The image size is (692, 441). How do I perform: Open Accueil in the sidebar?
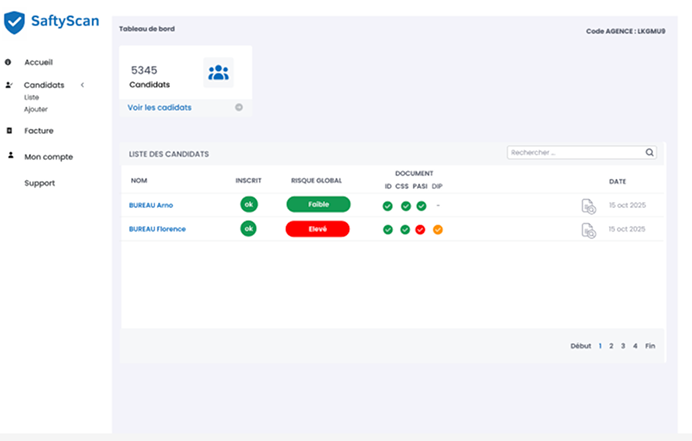39,62
